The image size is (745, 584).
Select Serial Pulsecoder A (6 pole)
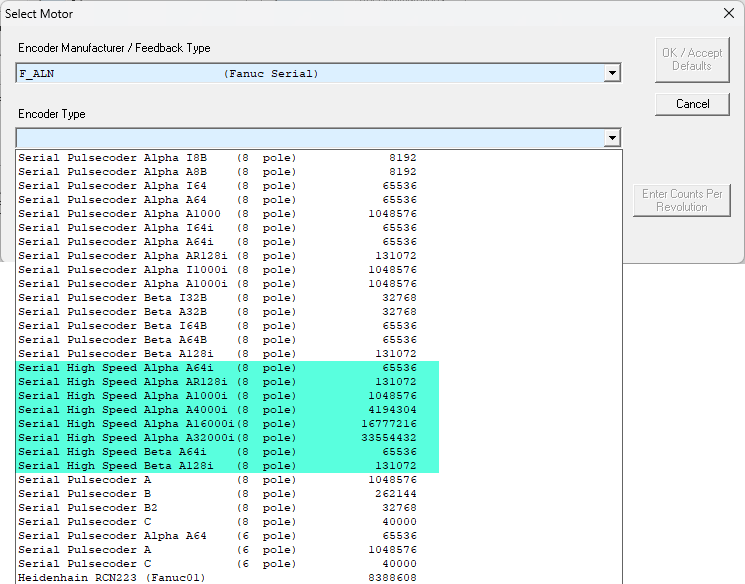coord(319,550)
